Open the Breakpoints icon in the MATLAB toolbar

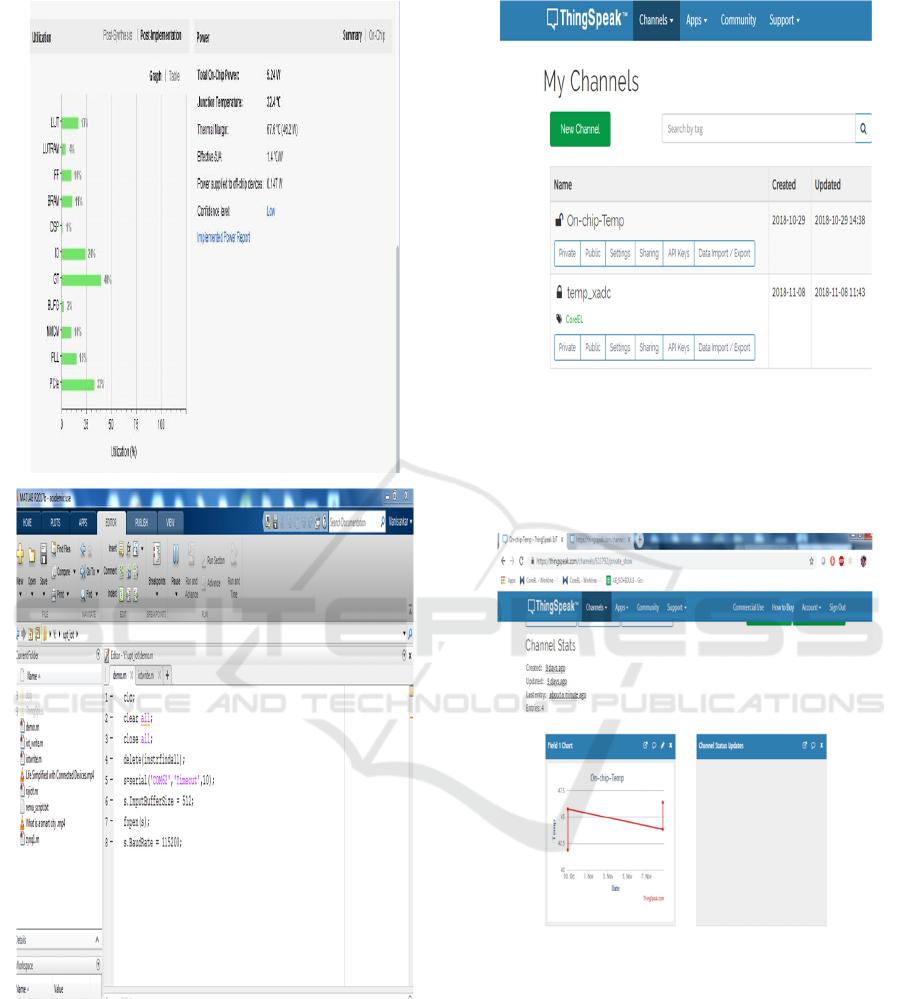156,558
